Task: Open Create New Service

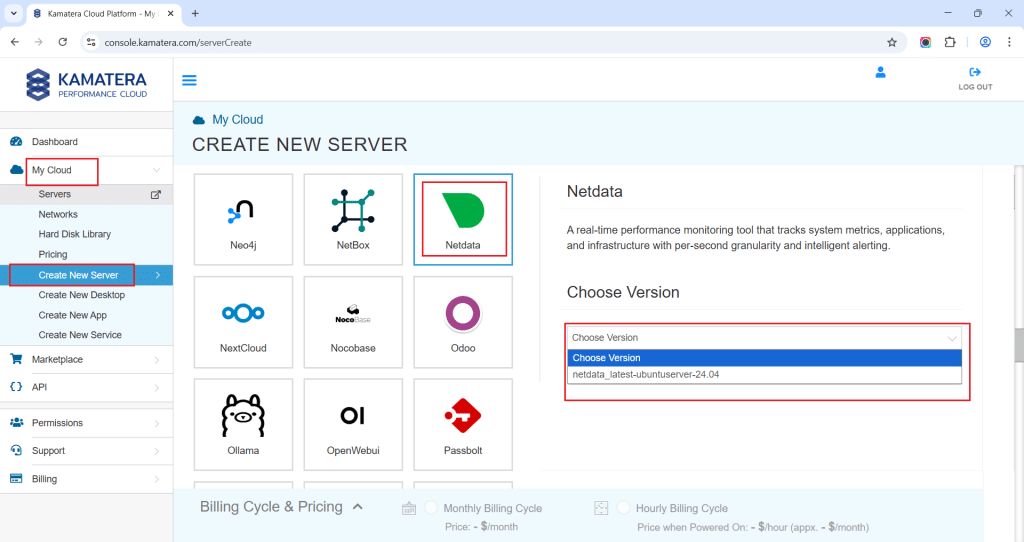Action: coord(80,335)
